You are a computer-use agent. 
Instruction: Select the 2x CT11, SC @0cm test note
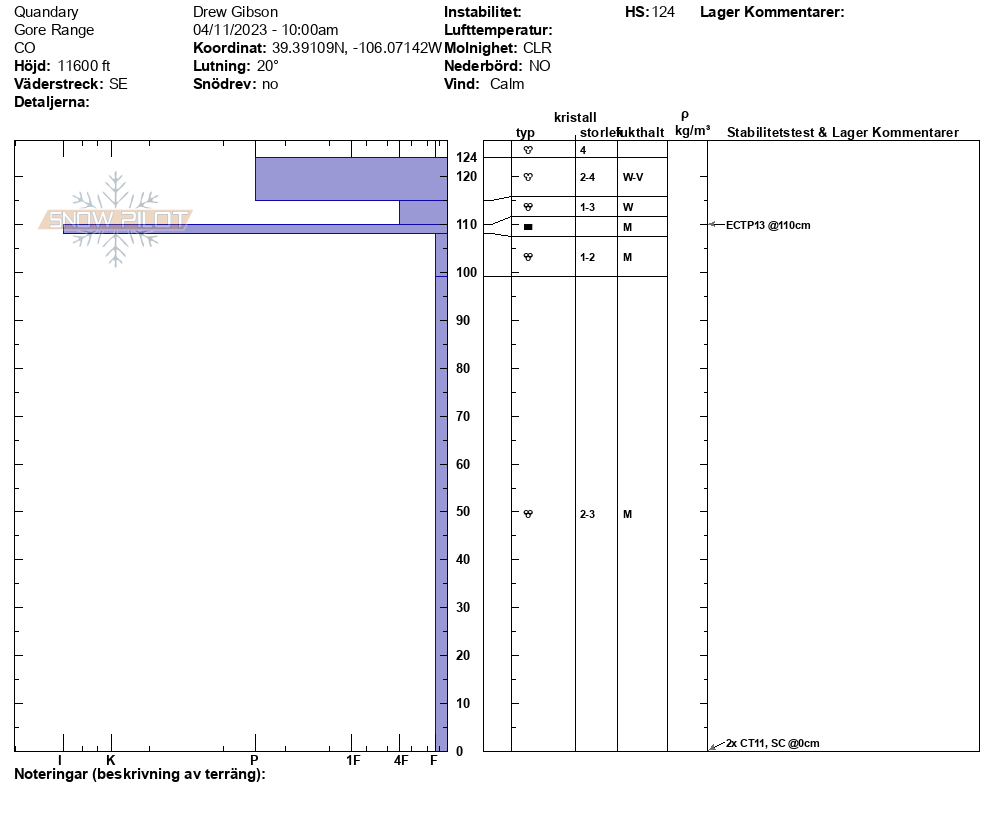click(x=772, y=743)
